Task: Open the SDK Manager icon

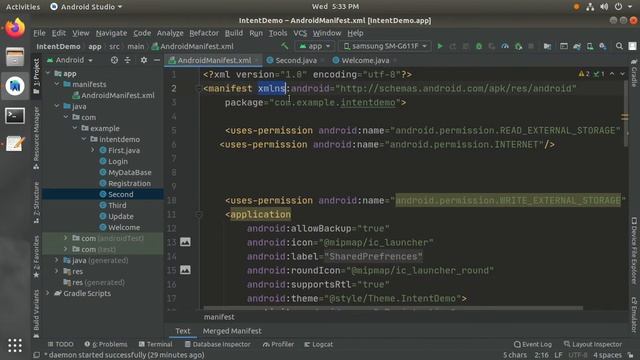Action: pos(603,47)
